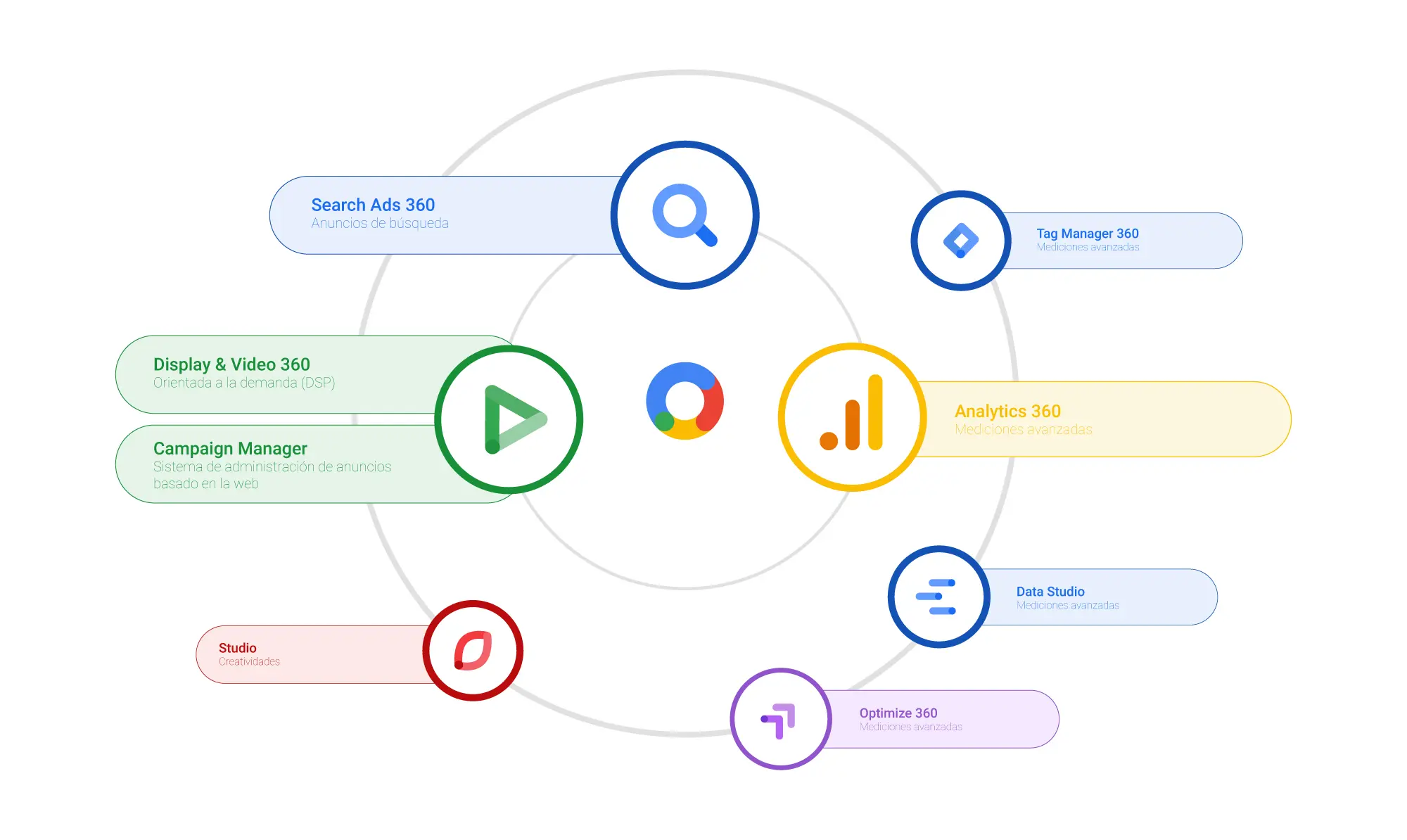This screenshot has width=1407, height=840.
Task: Click the Analytics 360 title text
Action: pyautogui.click(x=1007, y=411)
